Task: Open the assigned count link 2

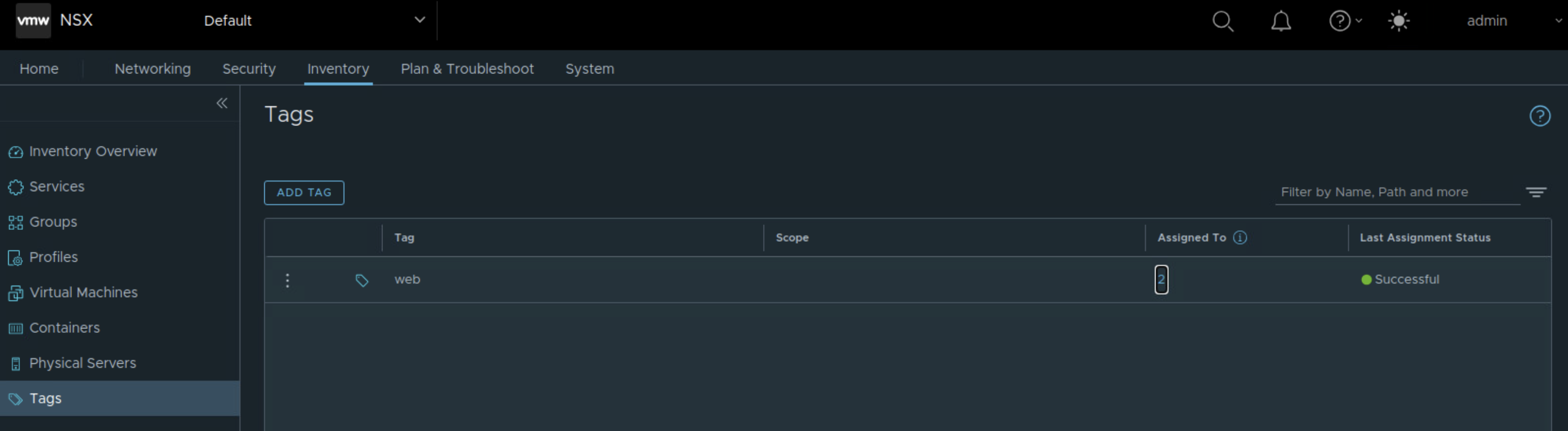Action: coord(1161,279)
